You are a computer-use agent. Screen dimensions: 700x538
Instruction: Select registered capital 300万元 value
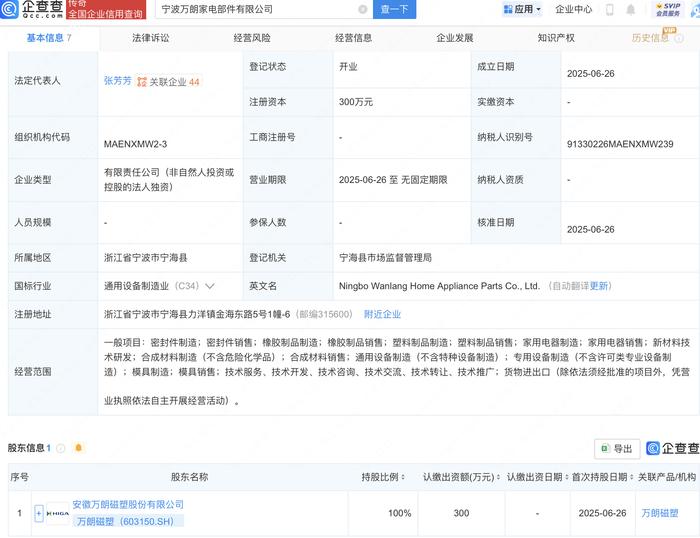point(356,102)
